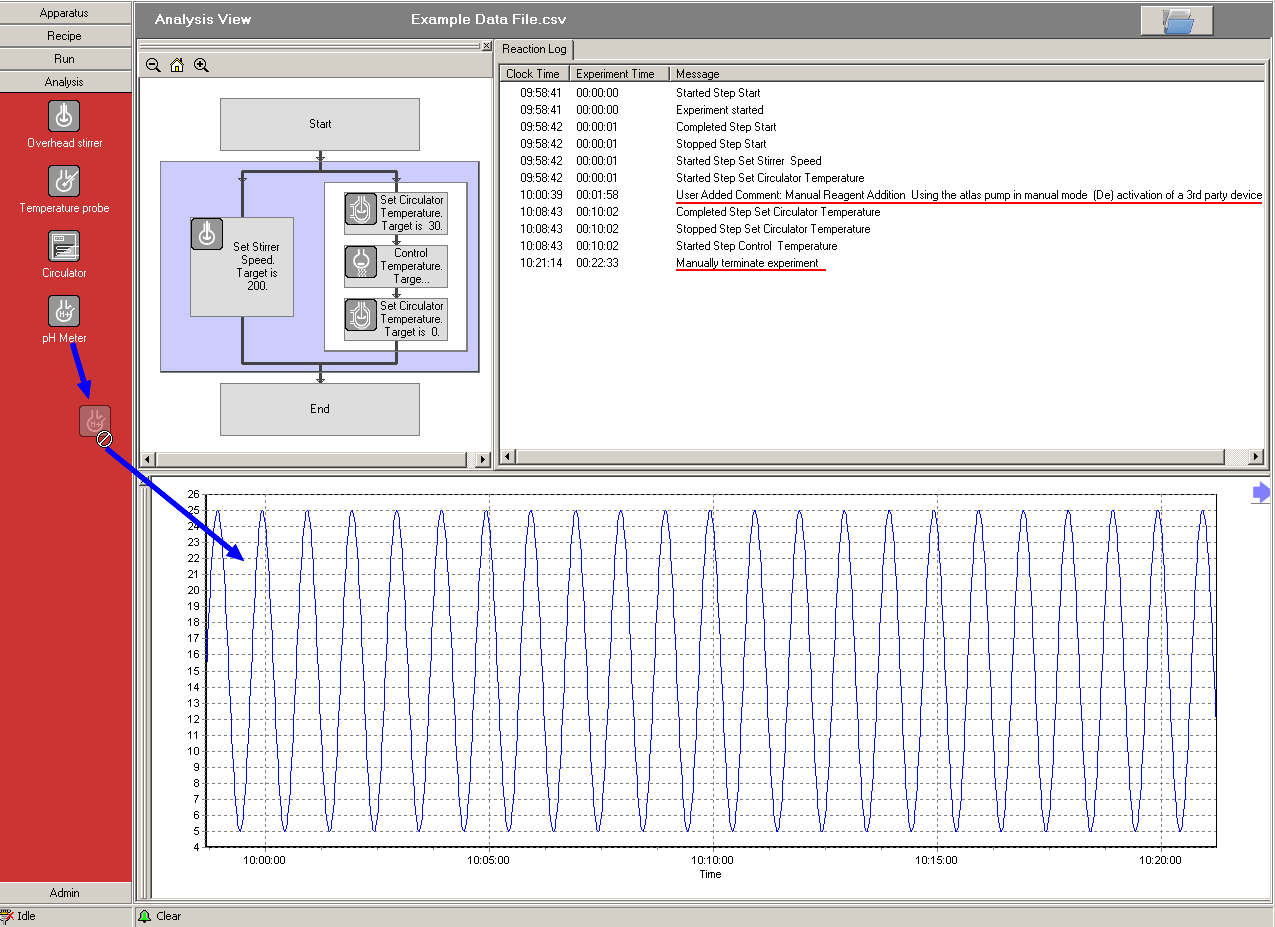Select the pH Meter icon
The height and width of the screenshot is (927, 1275).
pyautogui.click(x=64, y=311)
